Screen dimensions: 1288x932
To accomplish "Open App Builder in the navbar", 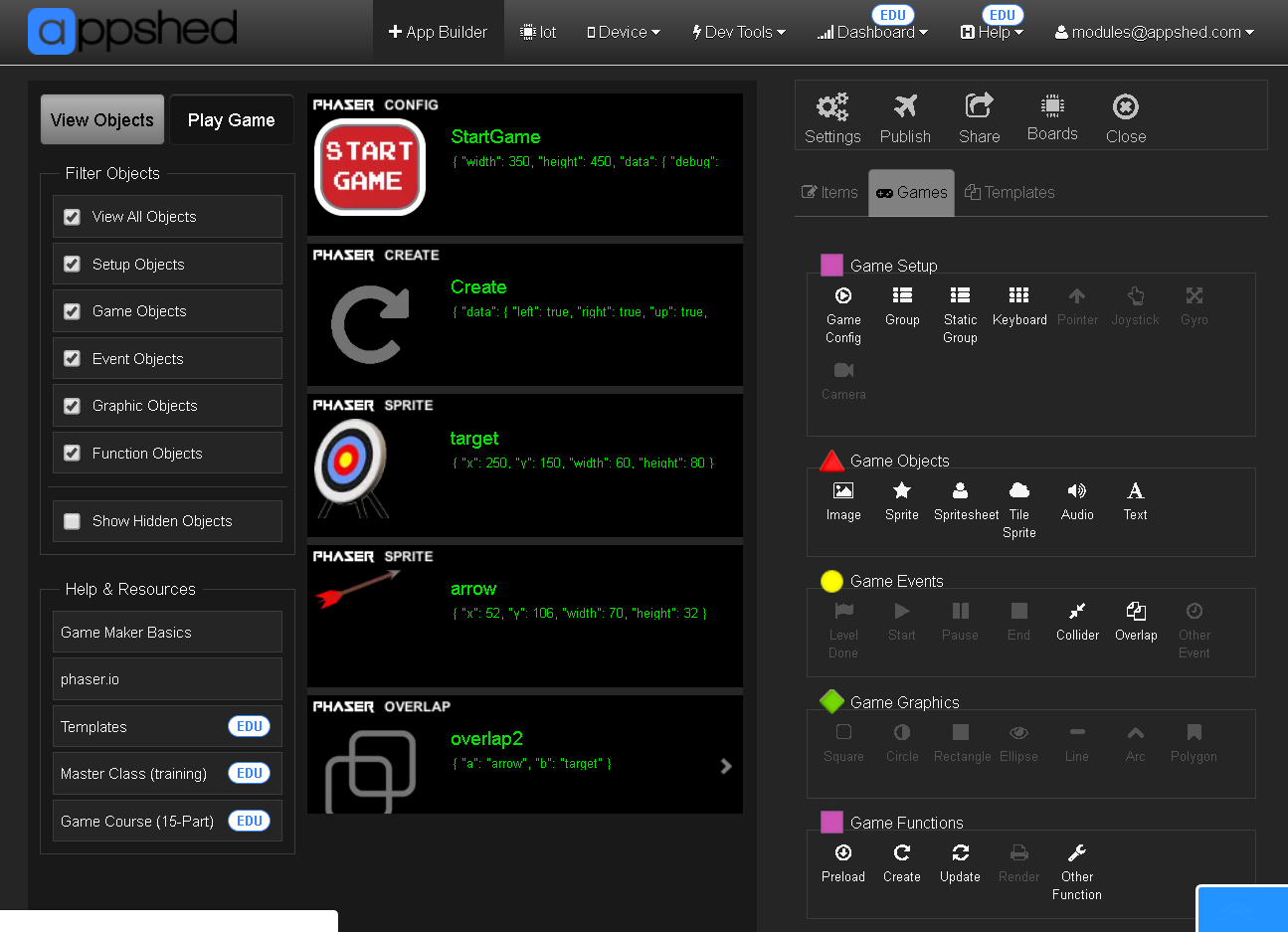I will click(438, 32).
